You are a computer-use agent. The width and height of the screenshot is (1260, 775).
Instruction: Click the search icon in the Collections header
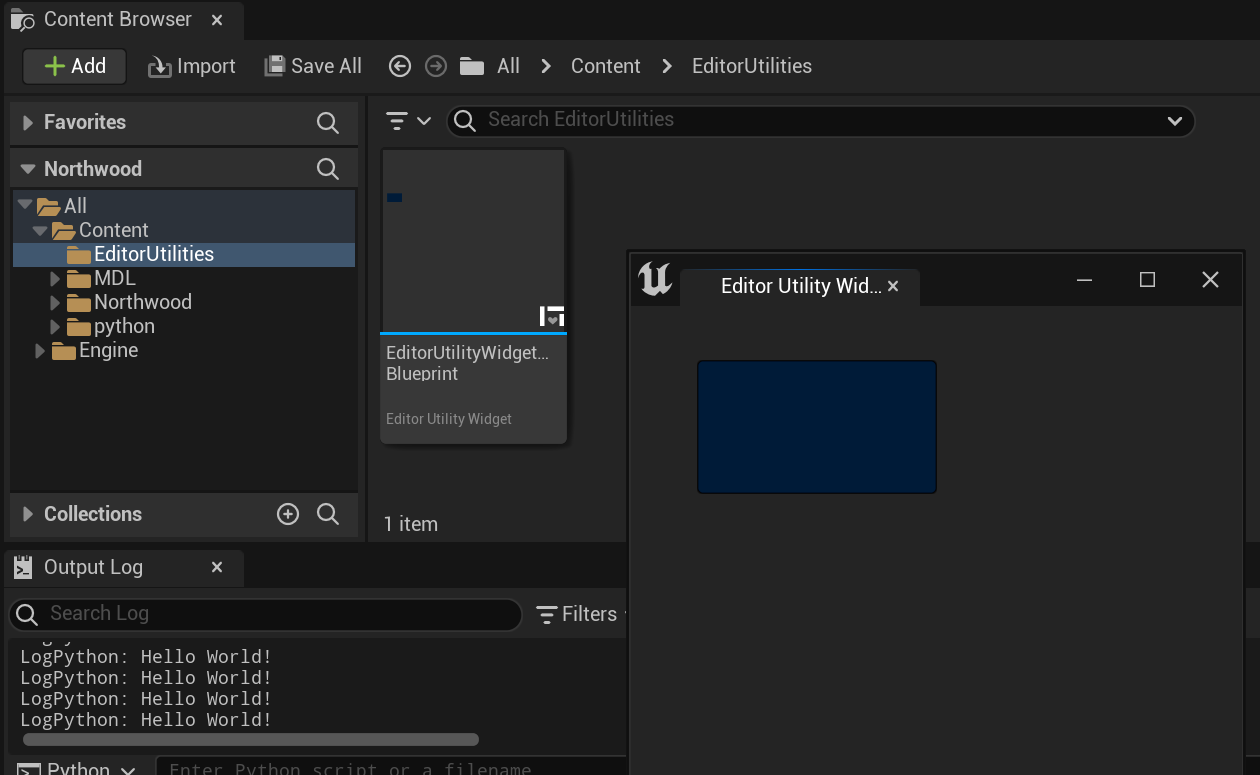[327, 514]
